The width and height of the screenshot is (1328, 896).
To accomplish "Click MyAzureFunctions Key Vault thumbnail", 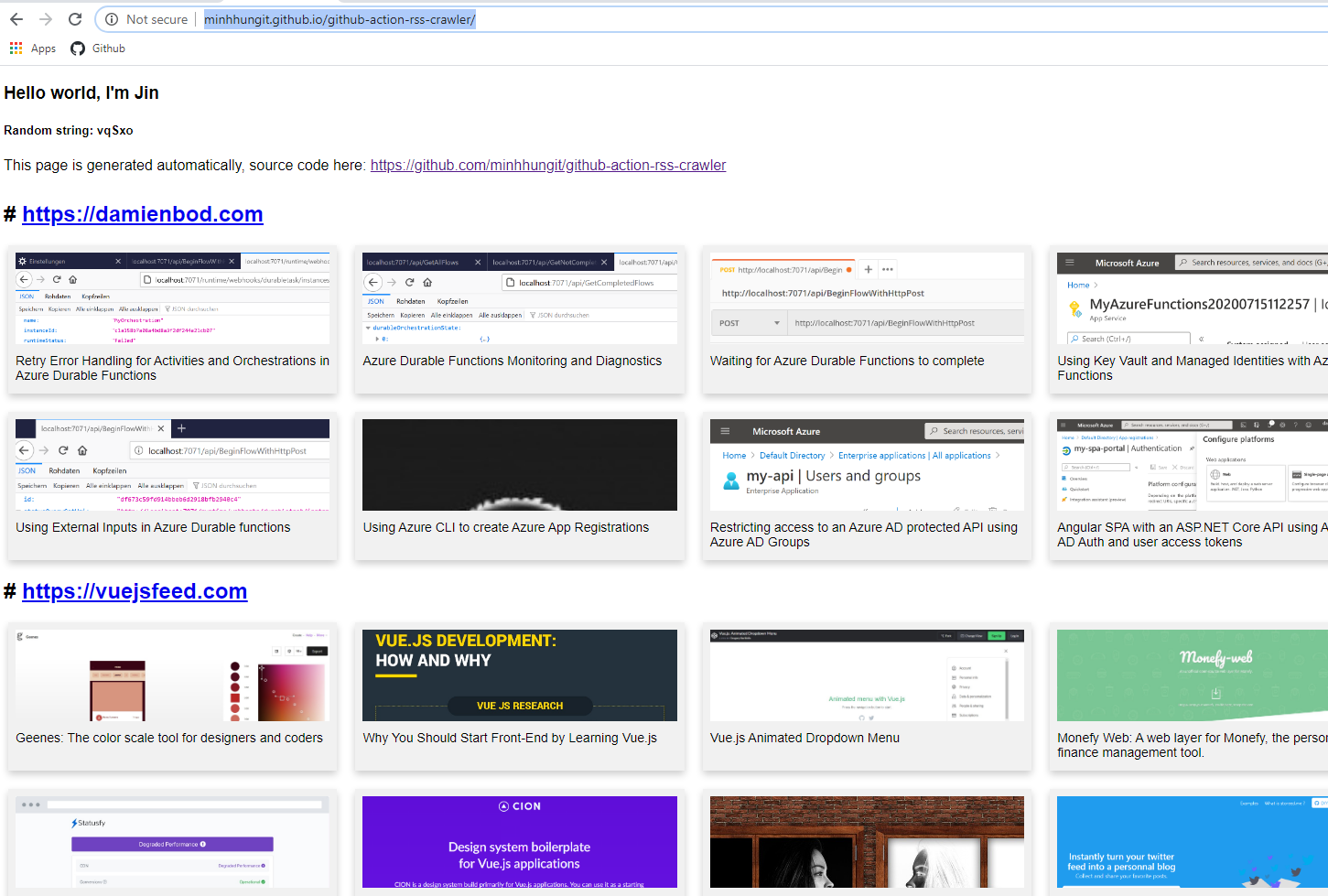I will 1193,298.
